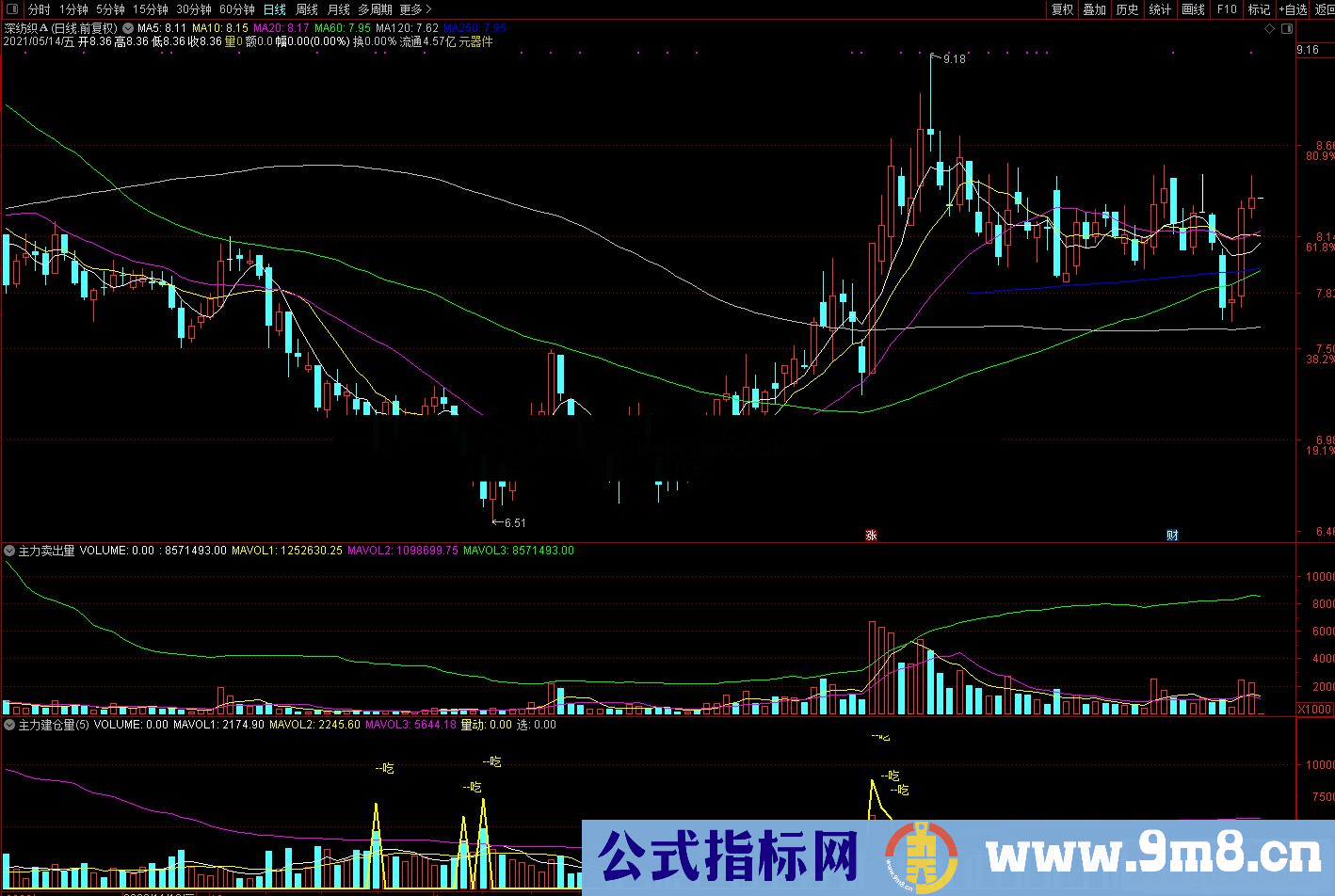Click the 张 news marker on the chart
This screenshot has height=896, width=1335.
tap(871, 535)
